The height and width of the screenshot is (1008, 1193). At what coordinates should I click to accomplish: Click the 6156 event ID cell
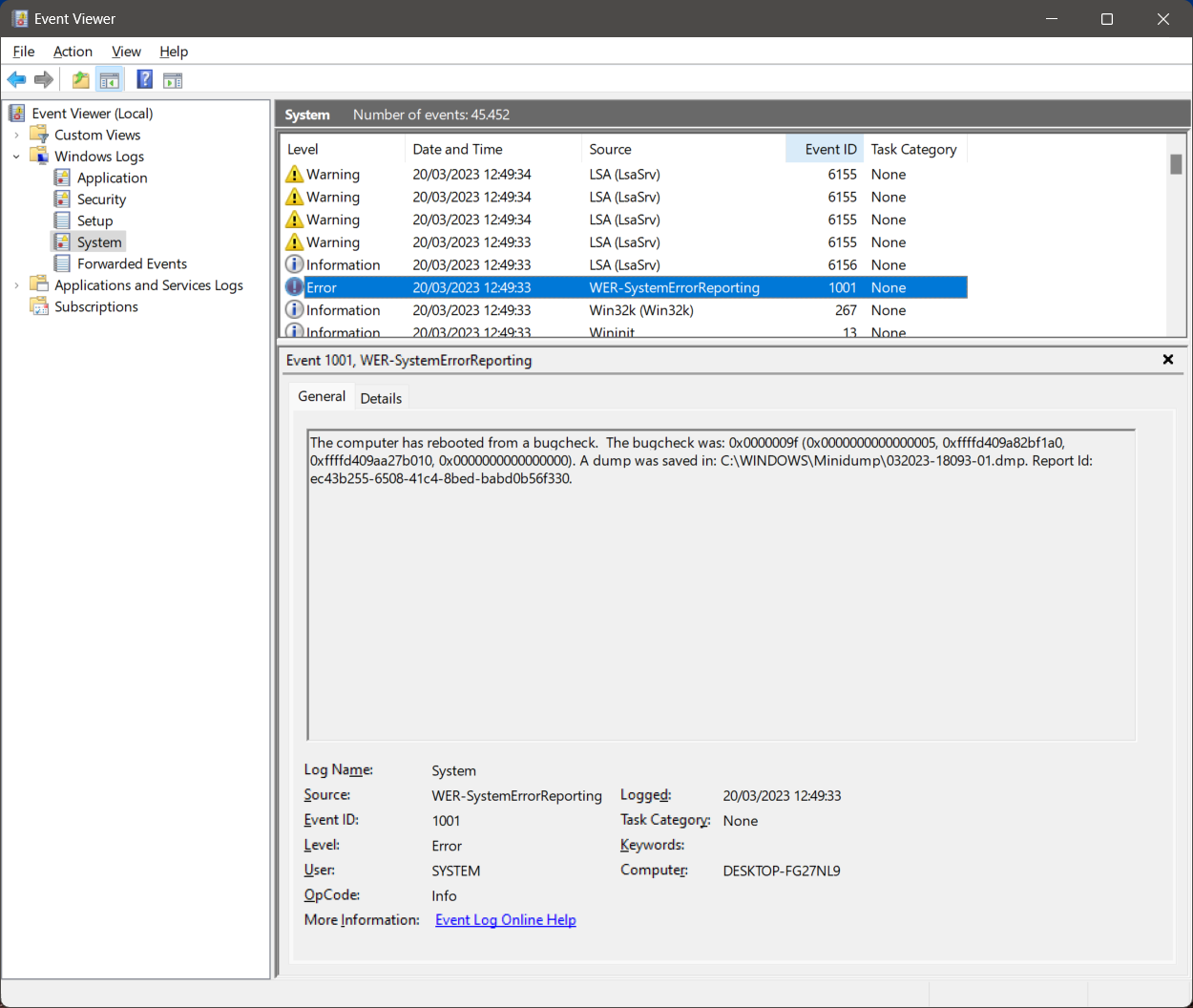click(843, 264)
